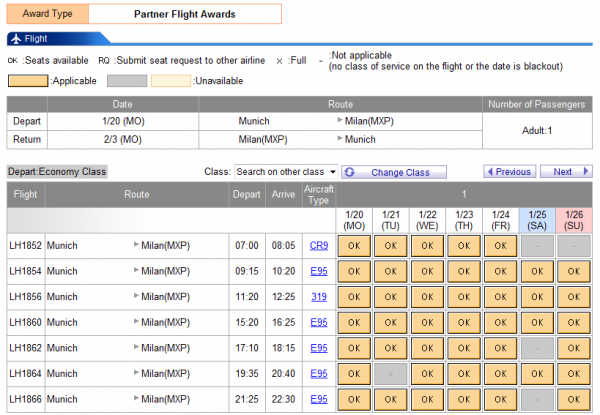Click the refresh icon on Change Class

[x=350, y=172]
